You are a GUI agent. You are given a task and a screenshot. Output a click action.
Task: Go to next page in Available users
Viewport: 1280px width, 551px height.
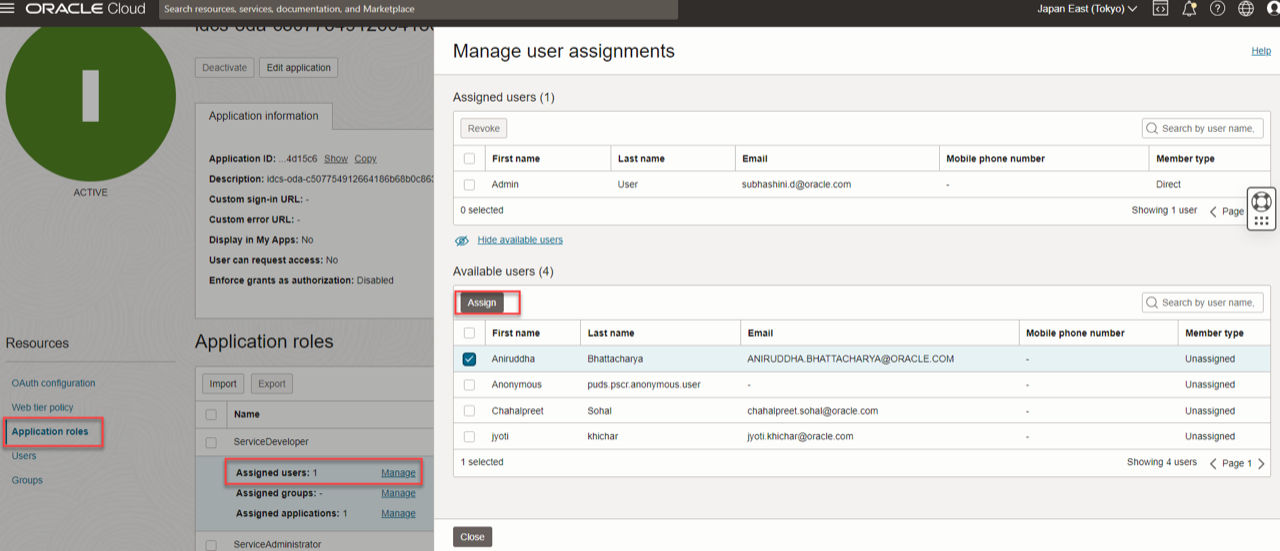click(1261, 463)
